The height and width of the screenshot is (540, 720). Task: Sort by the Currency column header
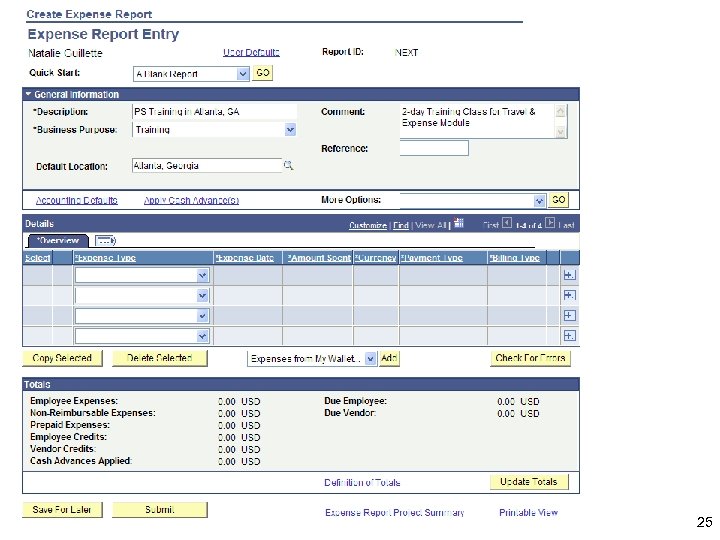pyautogui.click(x=376, y=258)
